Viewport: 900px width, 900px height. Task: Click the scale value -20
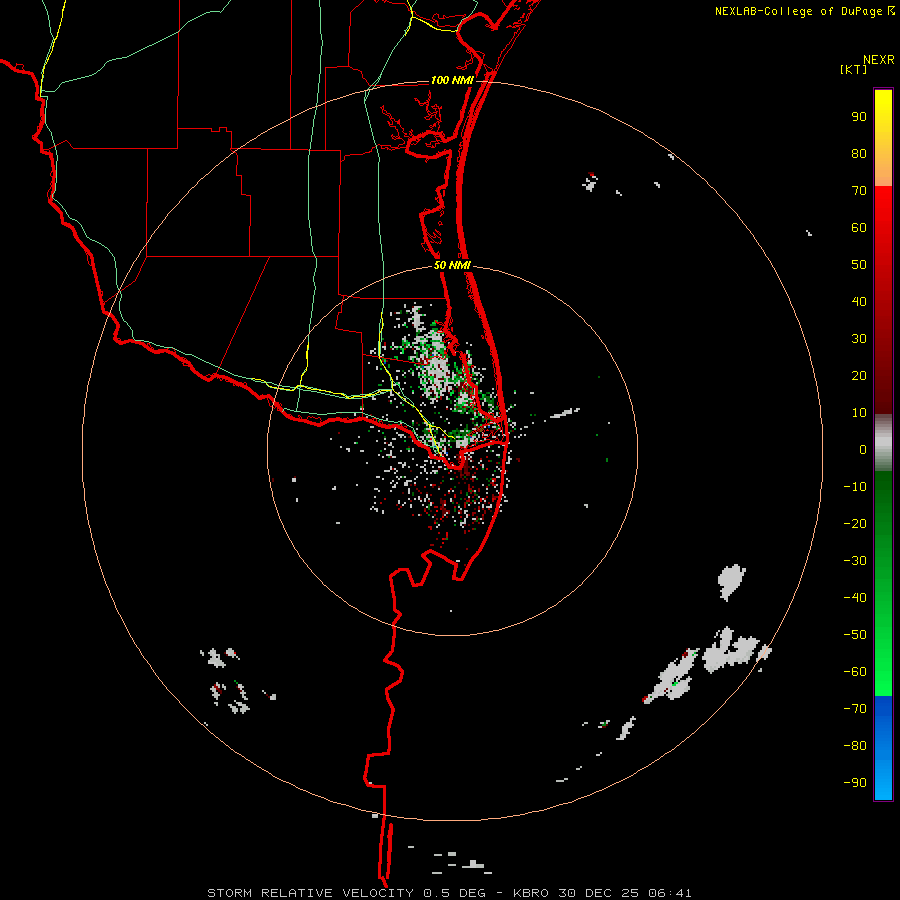coord(855,523)
